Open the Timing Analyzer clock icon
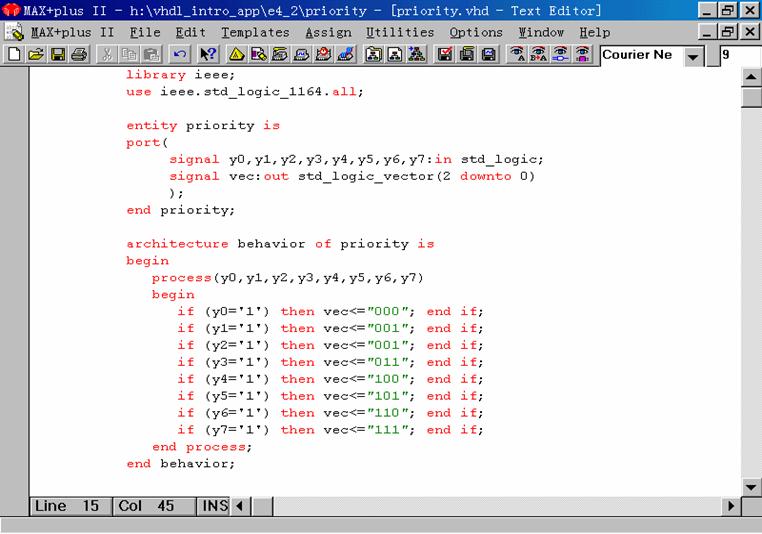 point(324,54)
